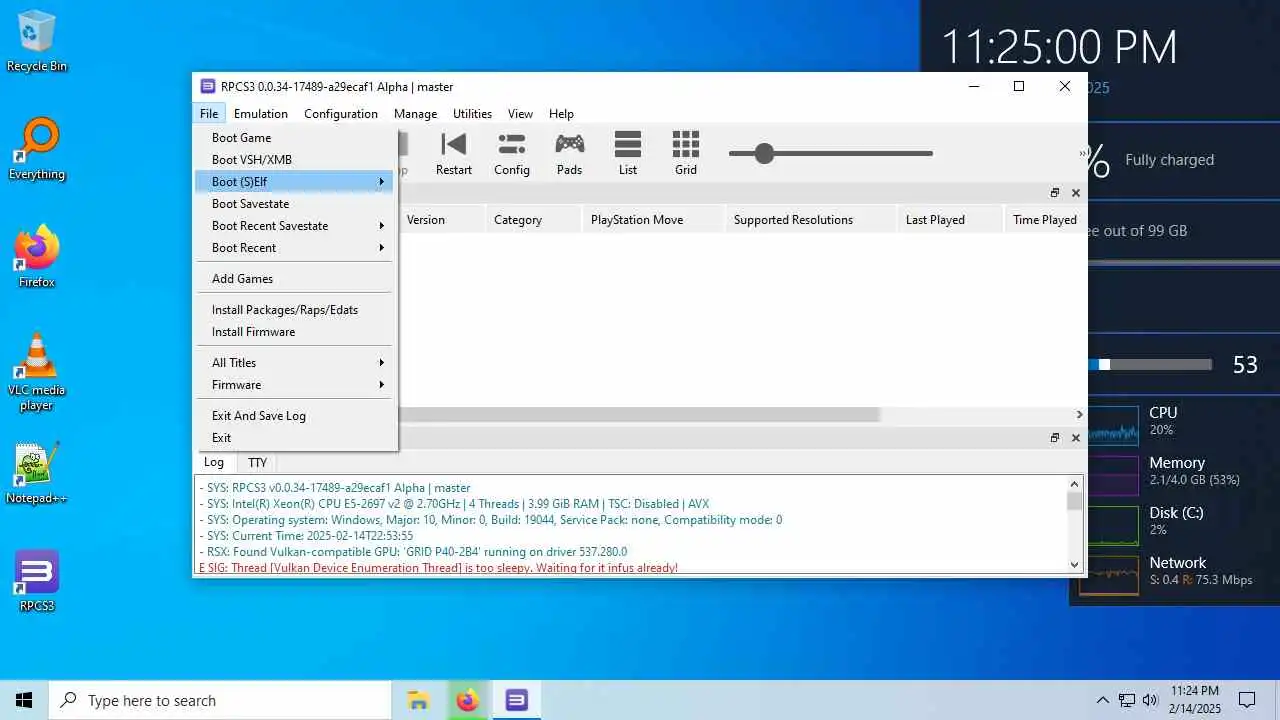Close the log panel
1280x720 pixels.
tap(1076, 438)
